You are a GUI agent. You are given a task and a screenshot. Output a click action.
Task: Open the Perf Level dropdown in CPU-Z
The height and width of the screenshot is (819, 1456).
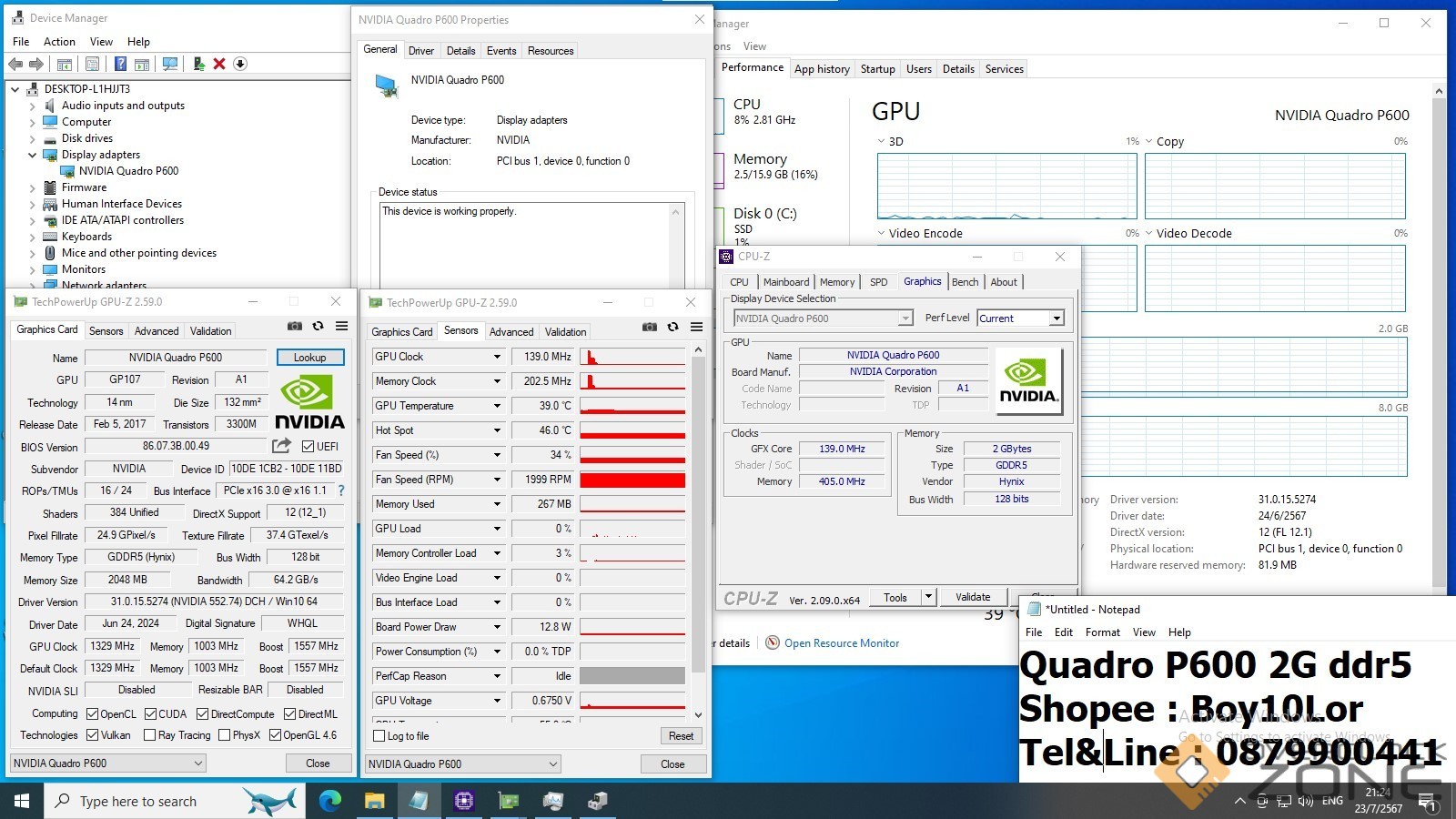[1057, 318]
